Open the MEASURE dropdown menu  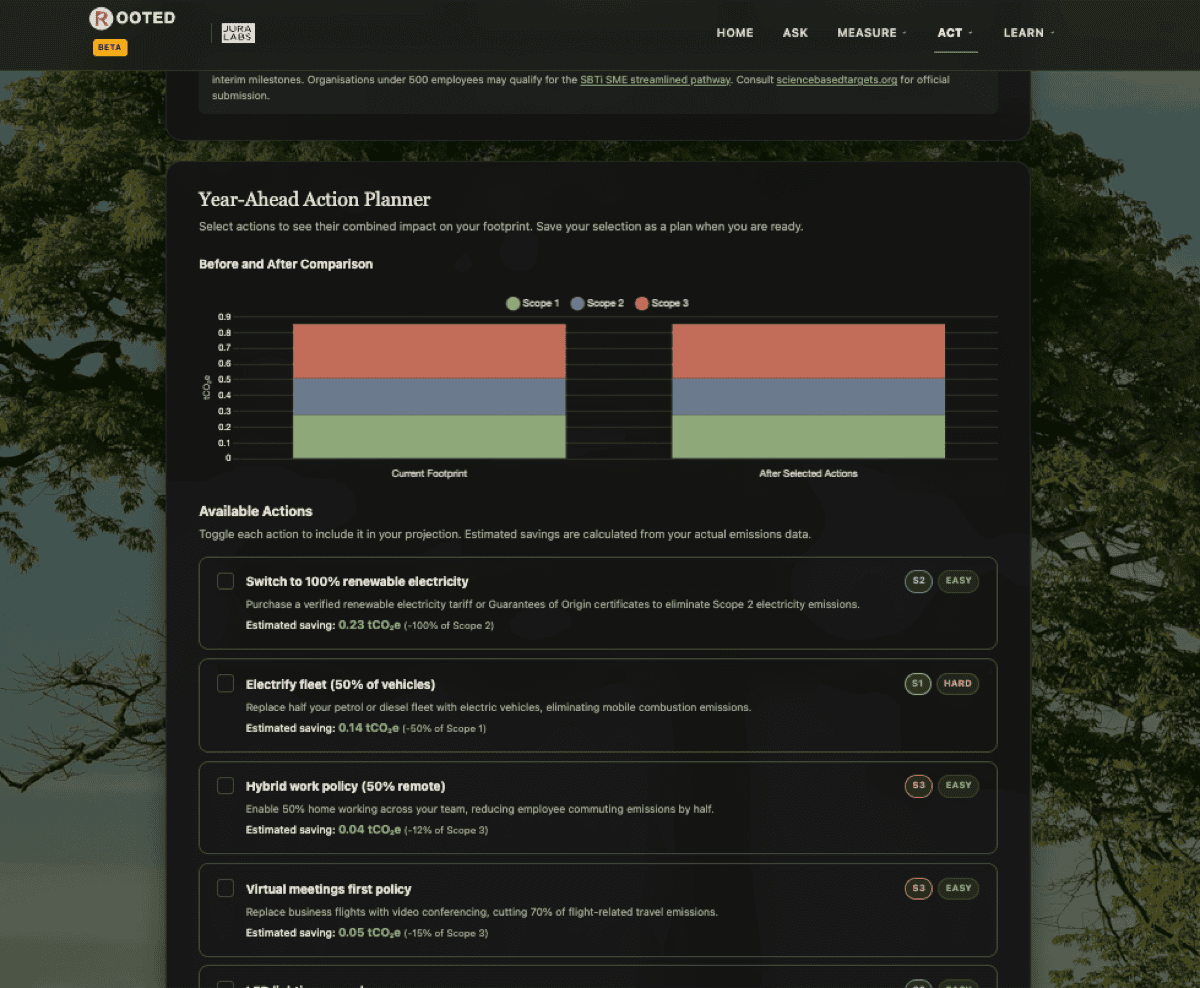871,32
